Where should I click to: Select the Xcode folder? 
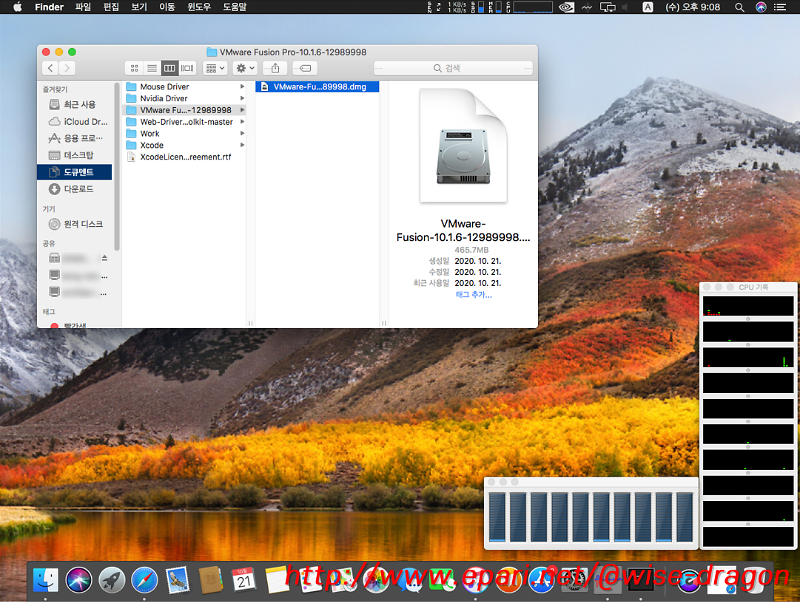pyautogui.click(x=184, y=145)
